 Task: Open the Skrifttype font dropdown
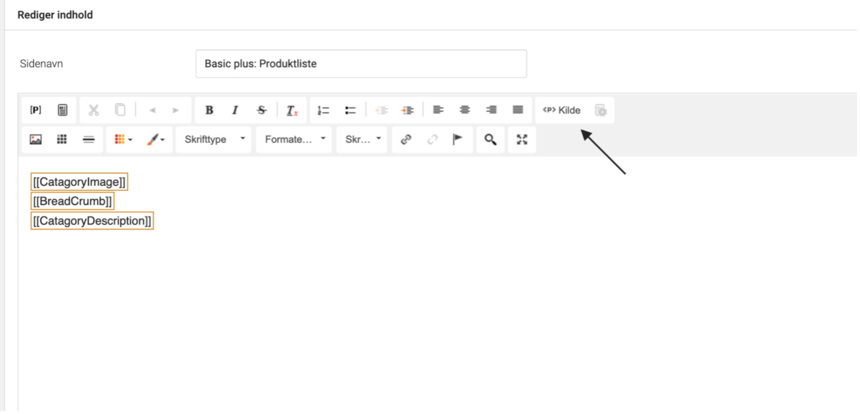213,140
